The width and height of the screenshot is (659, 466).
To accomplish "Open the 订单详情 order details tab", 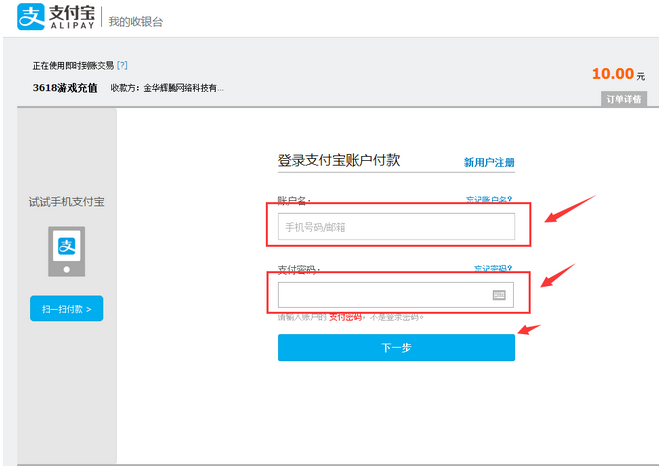I will coord(624,99).
